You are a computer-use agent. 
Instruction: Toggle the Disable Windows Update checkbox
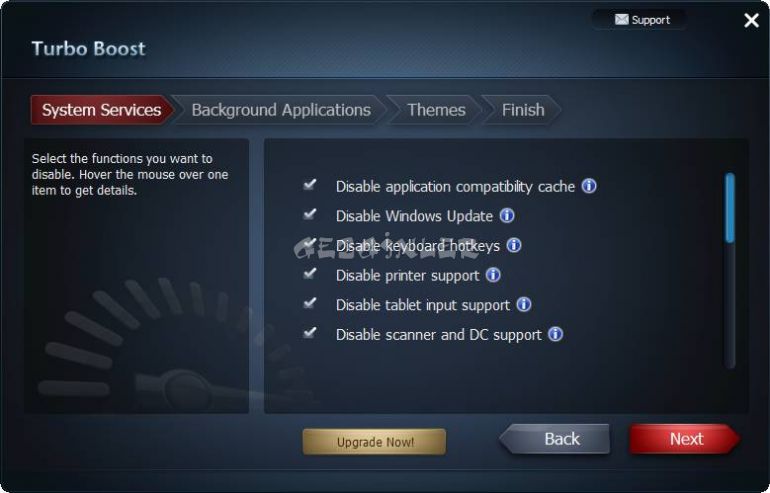(309, 215)
